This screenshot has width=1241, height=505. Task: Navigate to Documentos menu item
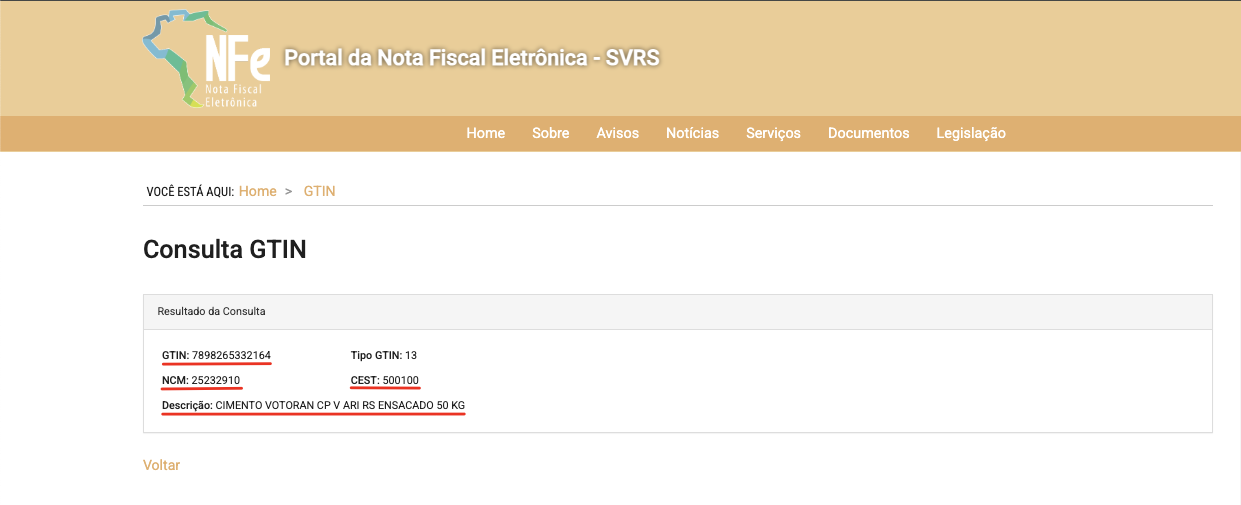pyautogui.click(x=868, y=133)
